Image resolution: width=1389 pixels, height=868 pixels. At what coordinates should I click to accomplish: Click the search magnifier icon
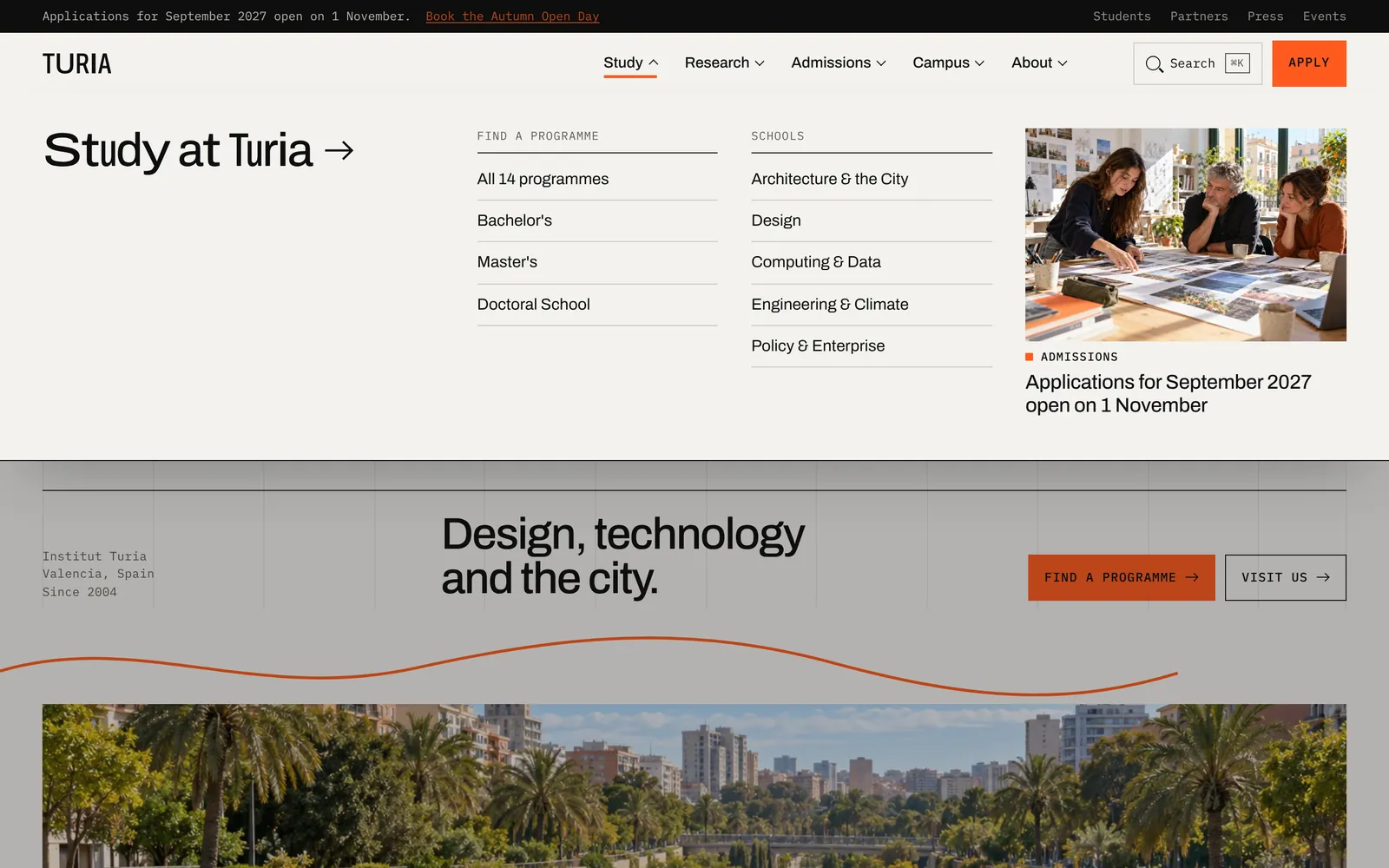tap(1154, 64)
